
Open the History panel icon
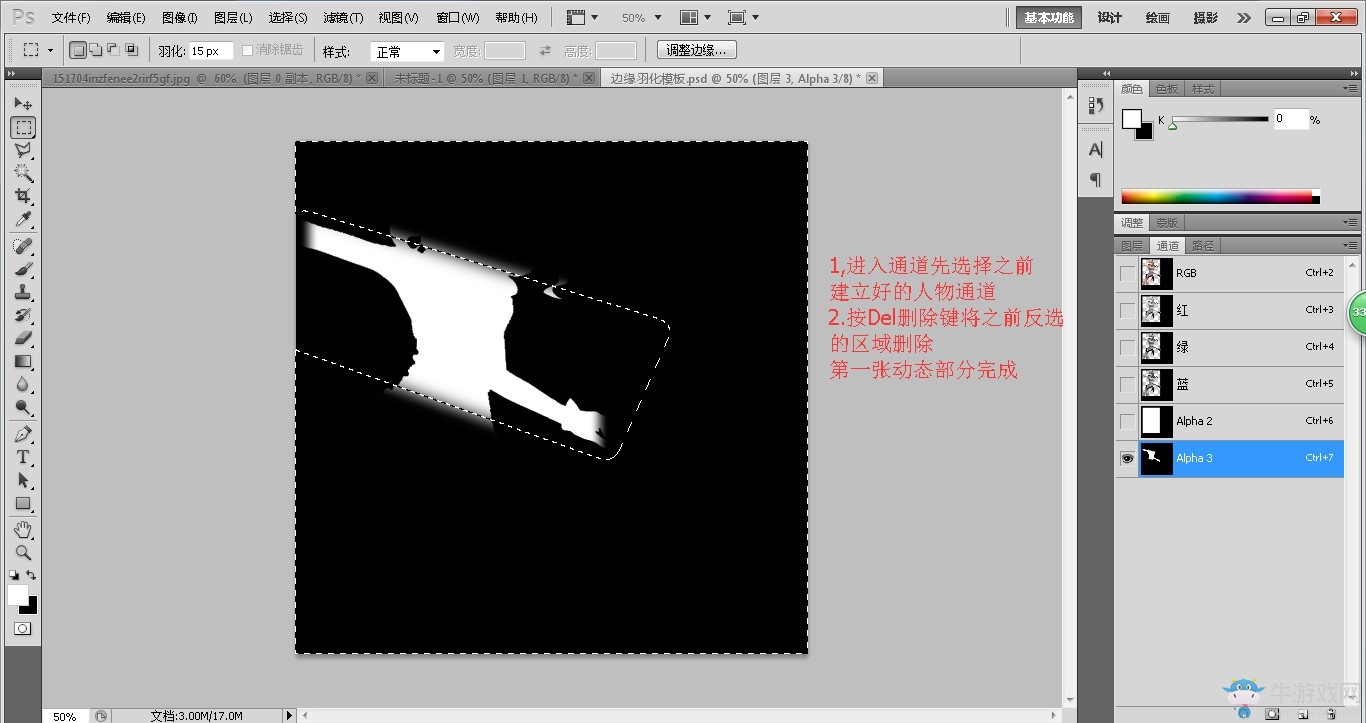coord(1096,105)
